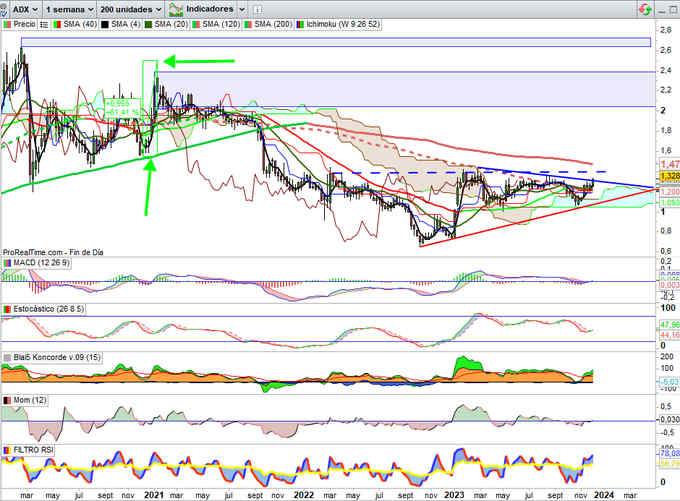Click the 2,6 level on price axis
680x501 pixels.
pos(666,50)
